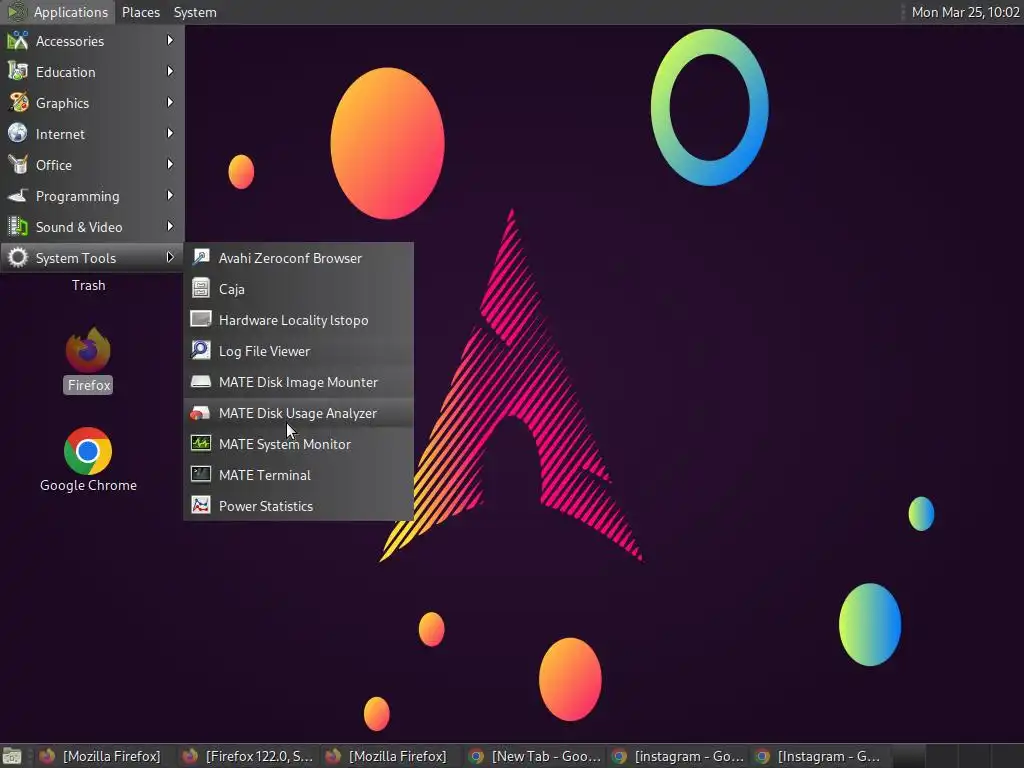Click the Programming category icon
Image resolution: width=1024 pixels, height=768 pixels.
pos(18,196)
